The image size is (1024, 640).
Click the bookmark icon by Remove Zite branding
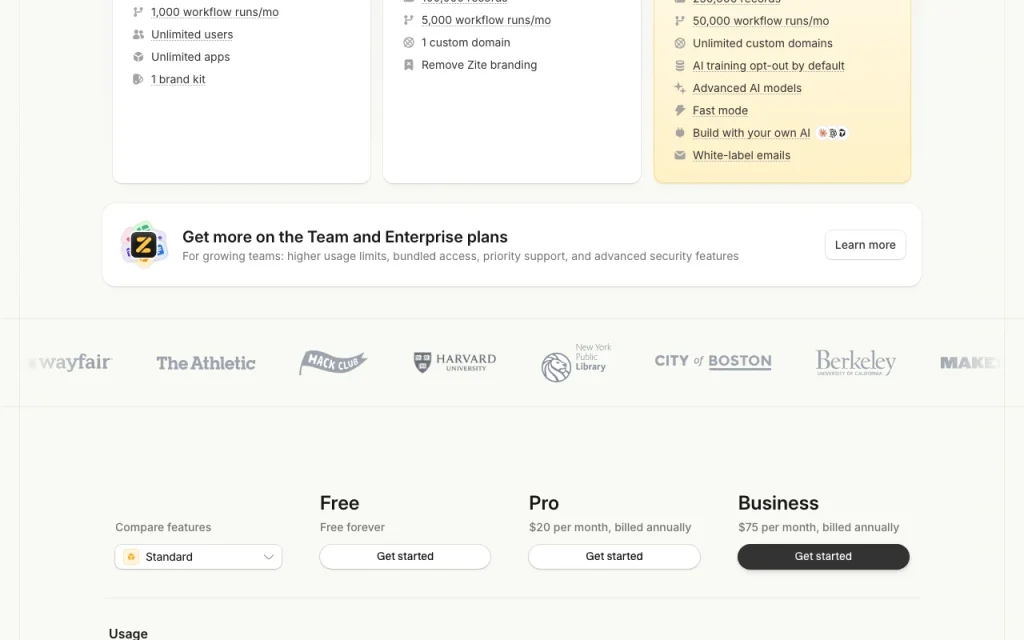pyautogui.click(x=409, y=65)
